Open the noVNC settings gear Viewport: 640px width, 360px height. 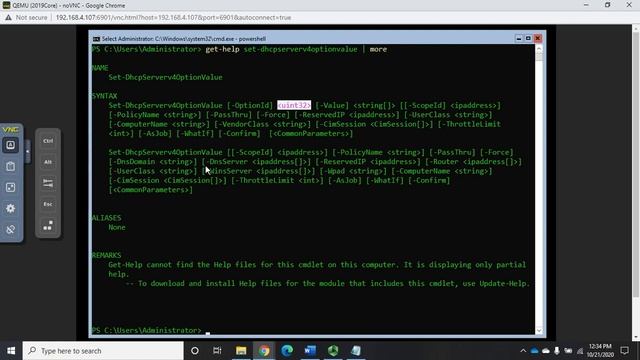11,209
